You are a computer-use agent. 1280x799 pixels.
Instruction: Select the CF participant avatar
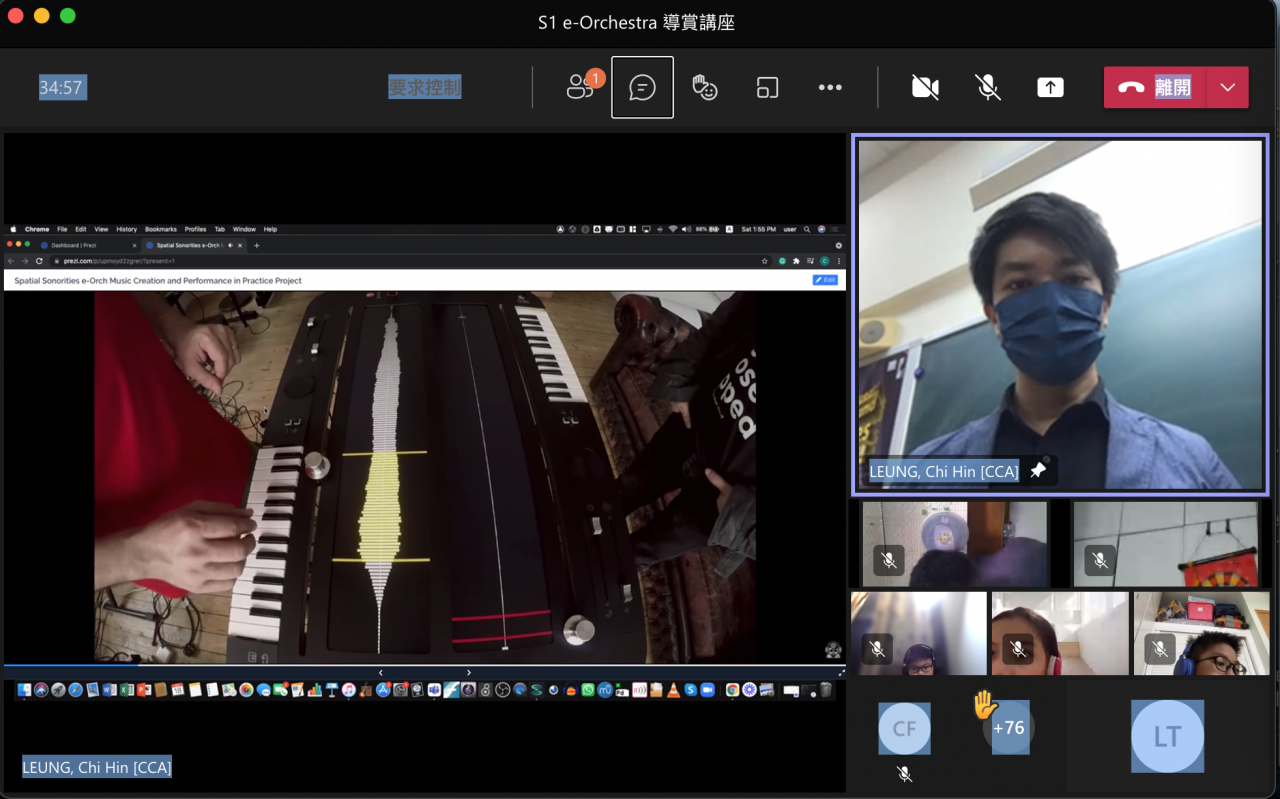(x=904, y=728)
